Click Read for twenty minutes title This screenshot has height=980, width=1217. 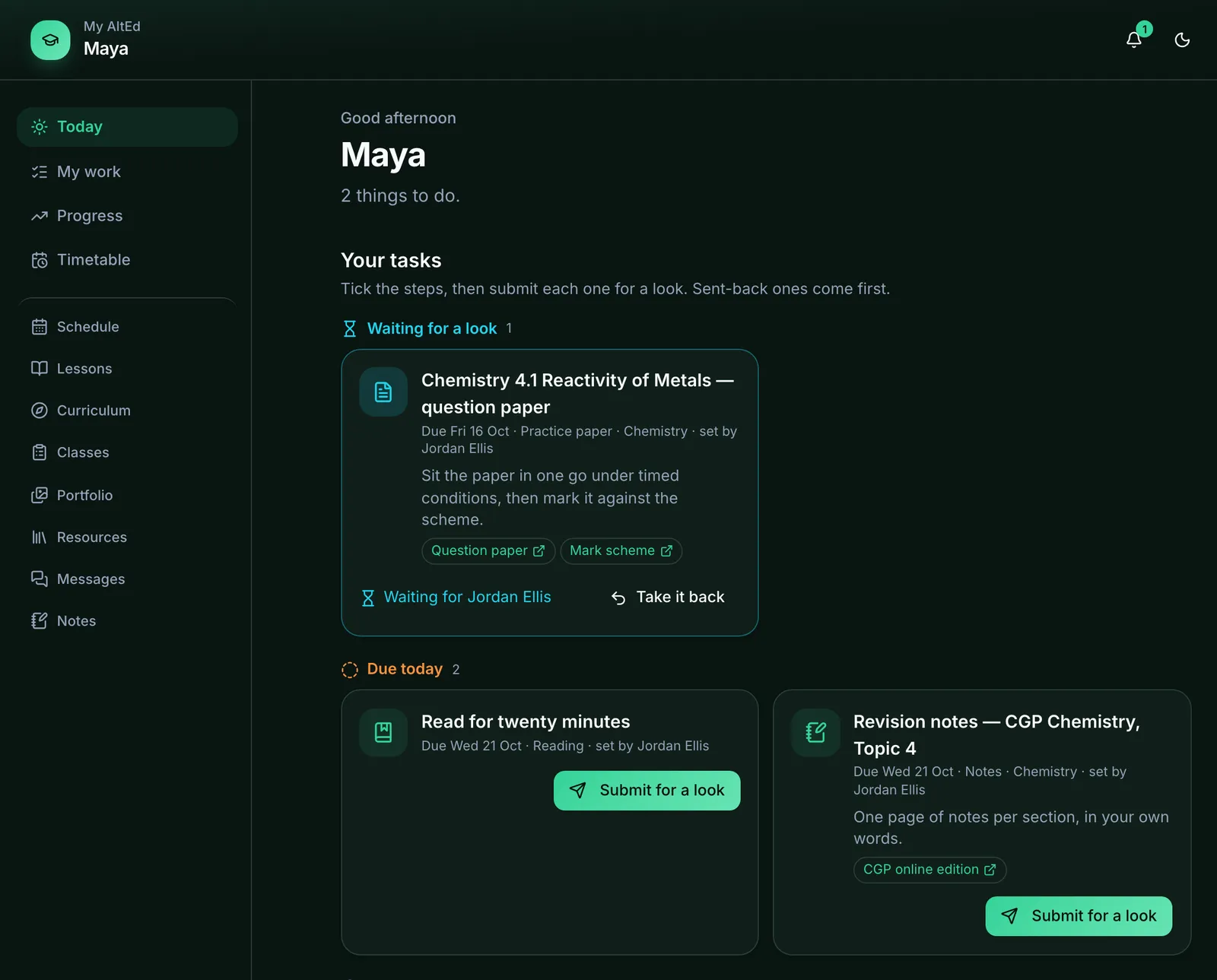pos(526,722)
